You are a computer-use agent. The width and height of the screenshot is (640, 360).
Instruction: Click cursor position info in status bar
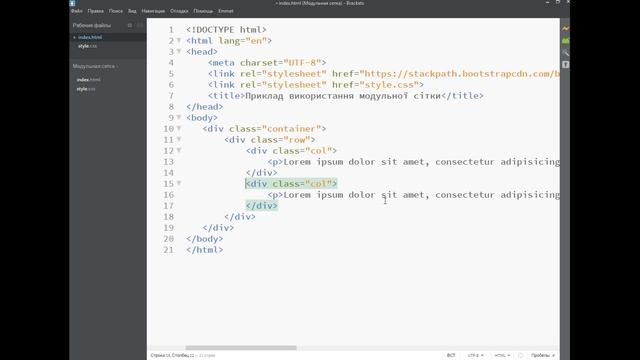[172, 356]
